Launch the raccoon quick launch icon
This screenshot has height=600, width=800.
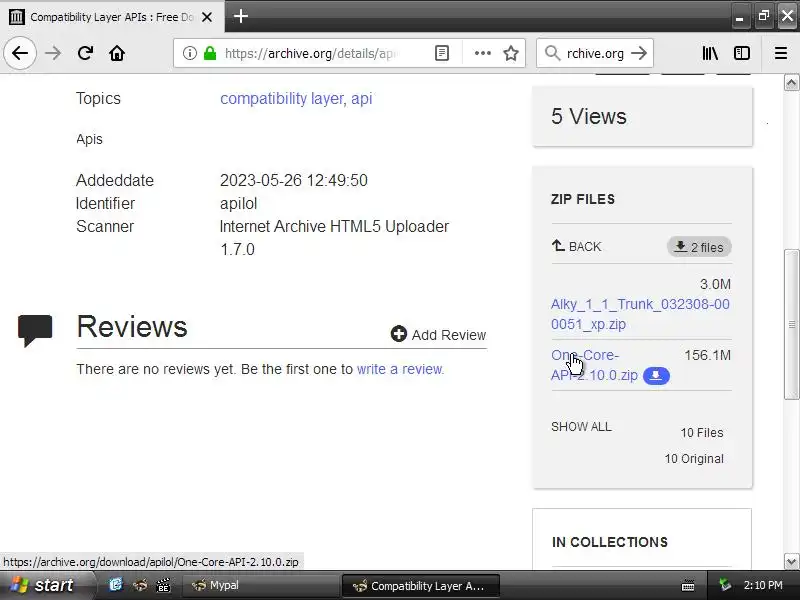pyautogui.click(x=140, y=585)
